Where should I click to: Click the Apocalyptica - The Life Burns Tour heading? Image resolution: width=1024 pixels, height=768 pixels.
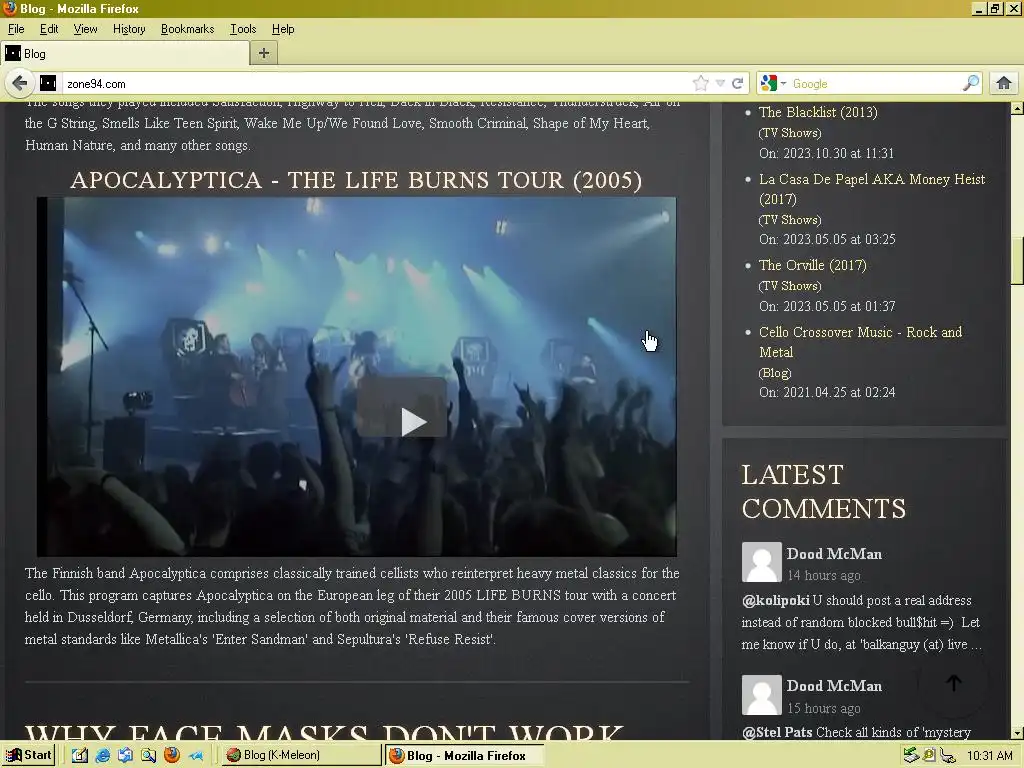[357, 180]
